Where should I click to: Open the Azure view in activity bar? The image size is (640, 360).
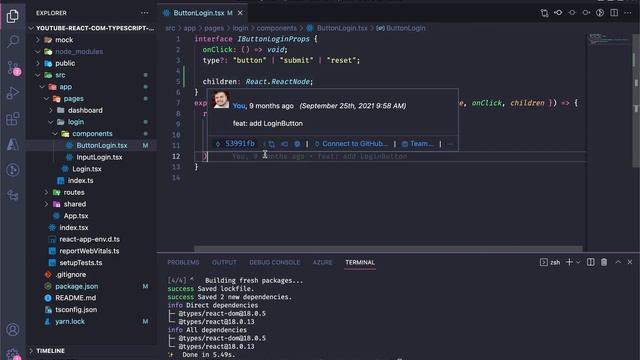(13, 144)
